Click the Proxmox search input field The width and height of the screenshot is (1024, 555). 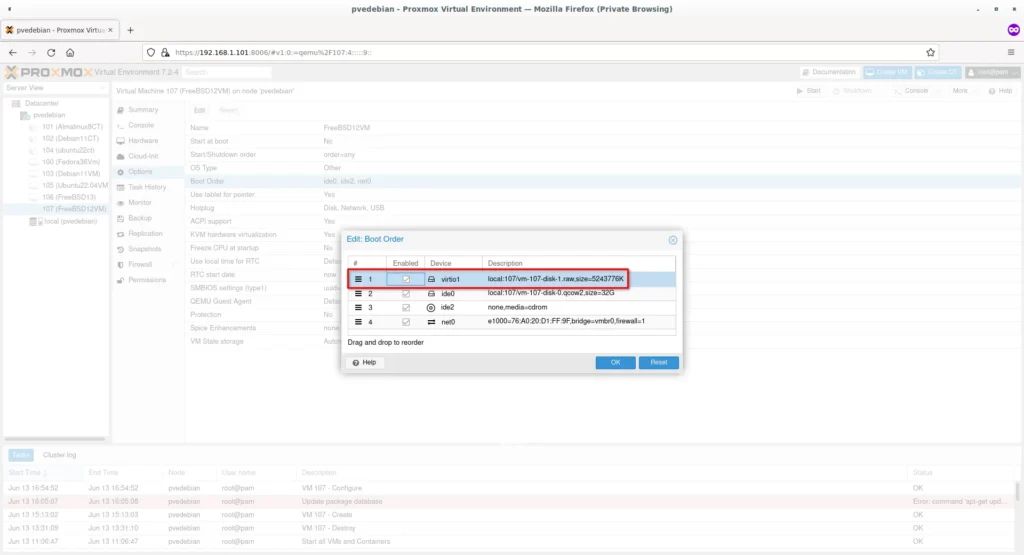(x=213, y=72)
